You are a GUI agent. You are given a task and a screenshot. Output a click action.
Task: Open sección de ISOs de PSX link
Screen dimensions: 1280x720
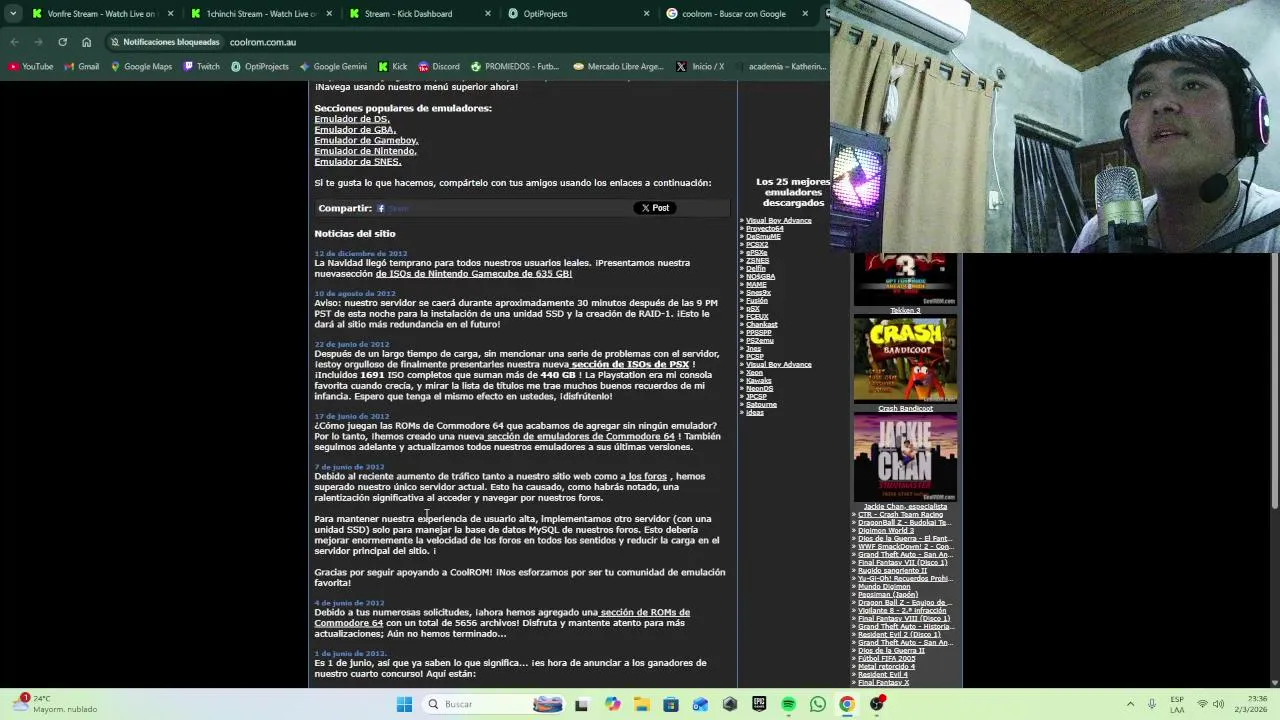tap(630, 365)
